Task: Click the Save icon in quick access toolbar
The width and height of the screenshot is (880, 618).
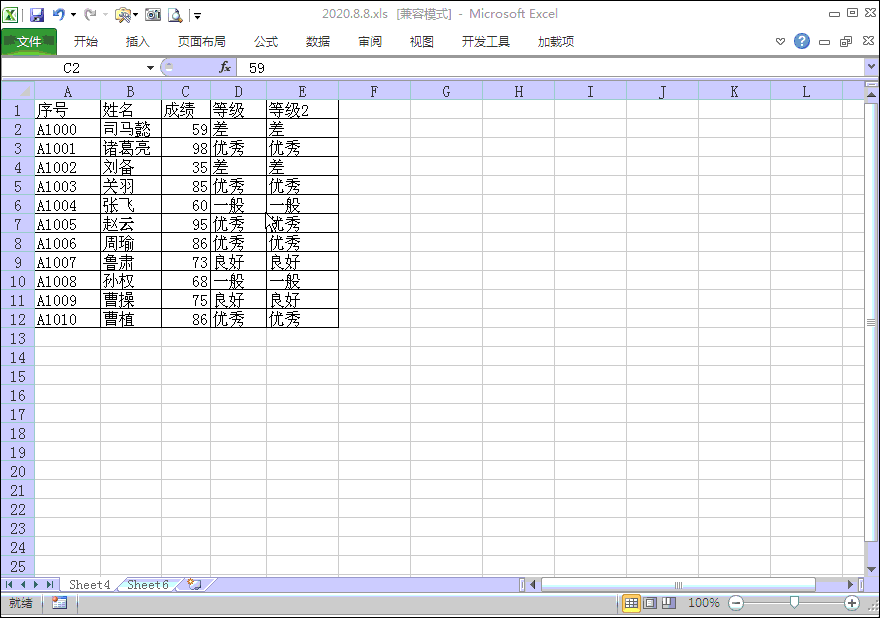Action: pyautogui.click(x=37, y=15)
